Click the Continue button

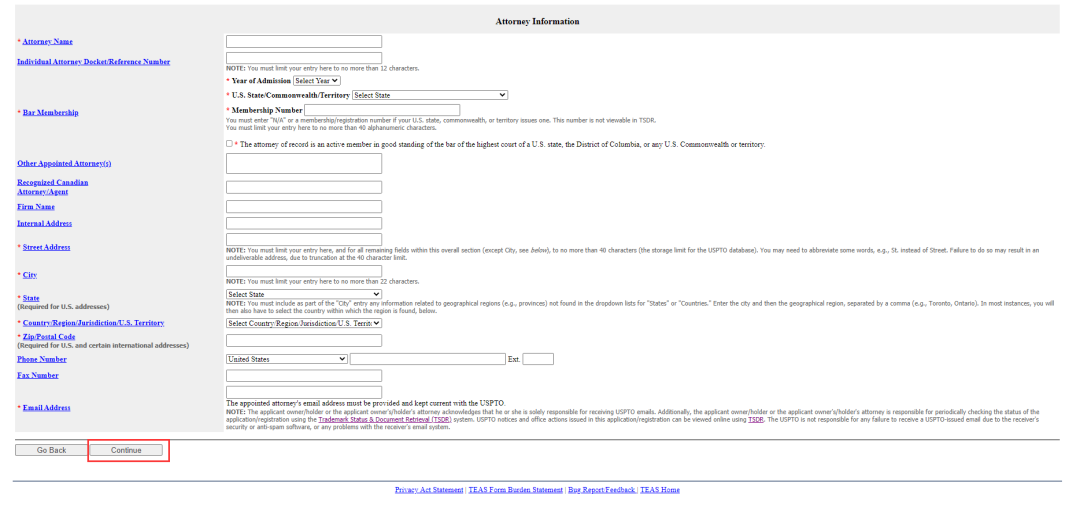[126, 450]
